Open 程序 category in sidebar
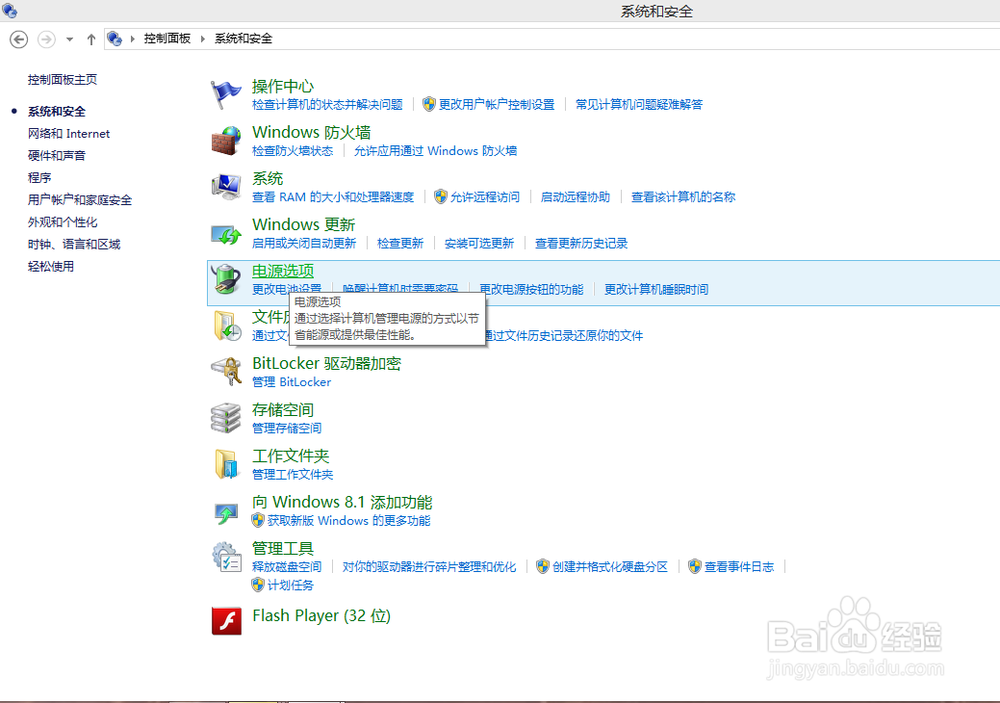Viewport: 1000px width, 703px height. click(40, 178)
